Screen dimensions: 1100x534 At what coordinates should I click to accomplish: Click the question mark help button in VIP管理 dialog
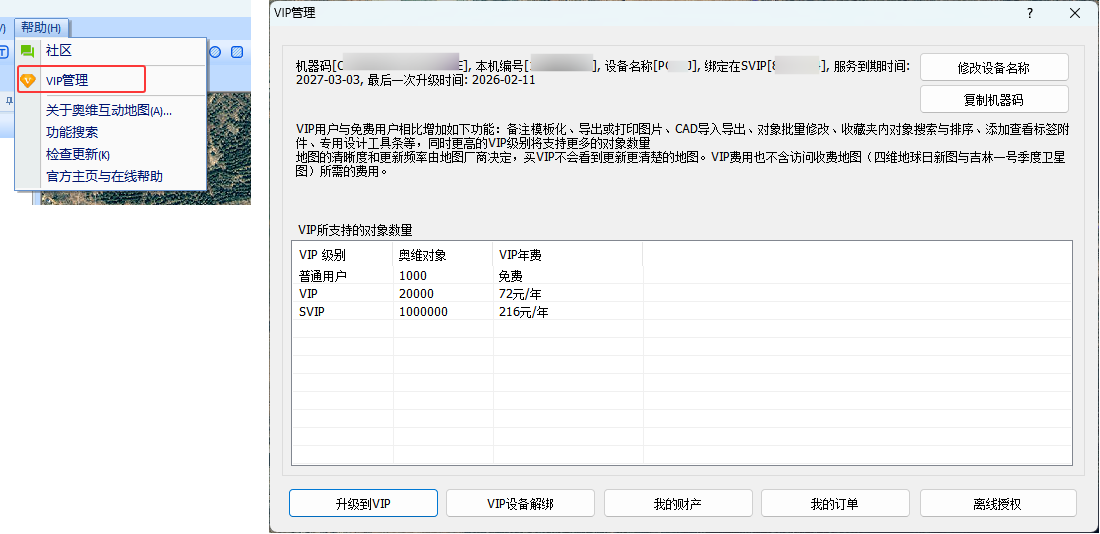click(x=1030, y=13)
